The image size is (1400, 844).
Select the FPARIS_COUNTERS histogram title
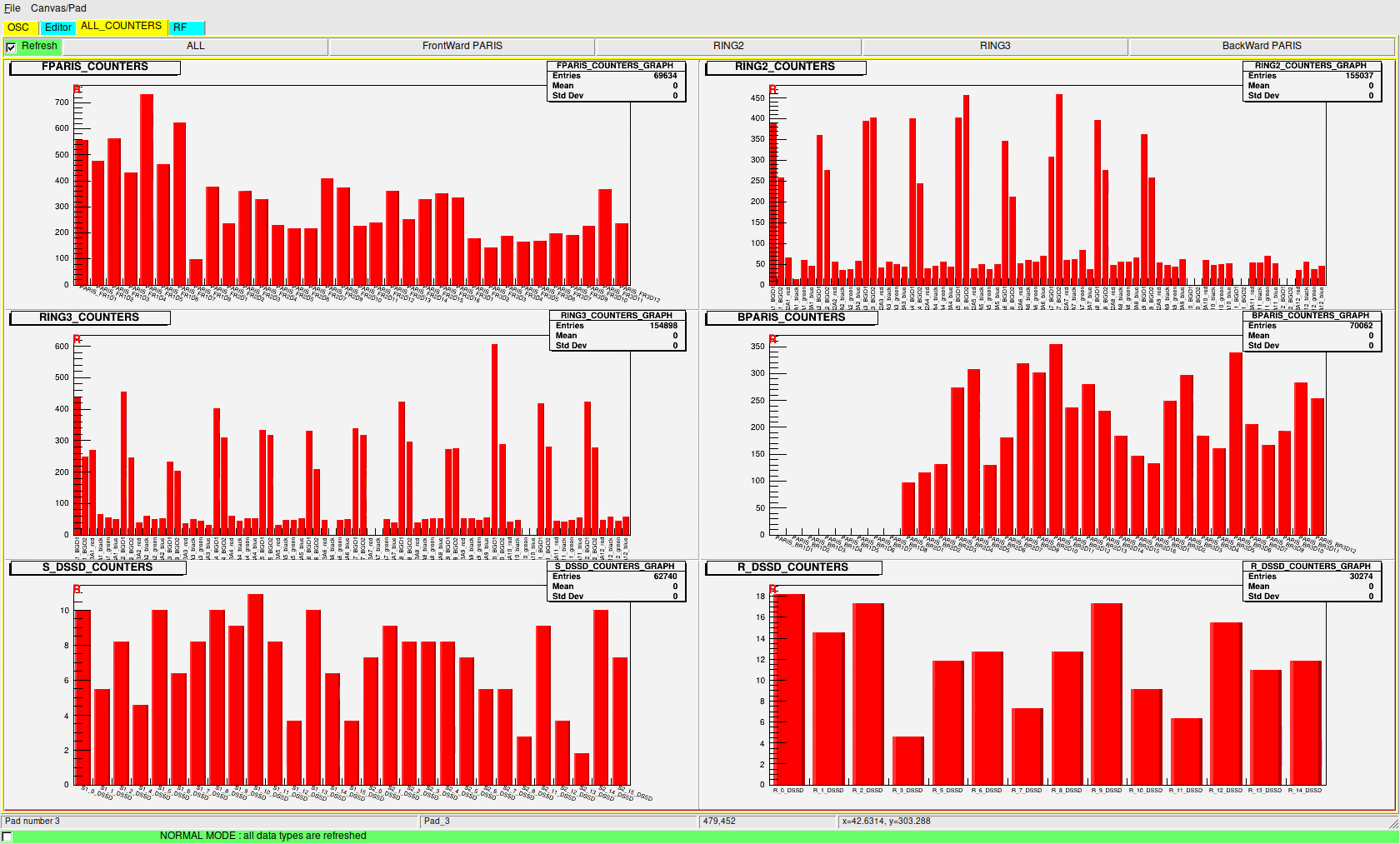coord(95,67)
